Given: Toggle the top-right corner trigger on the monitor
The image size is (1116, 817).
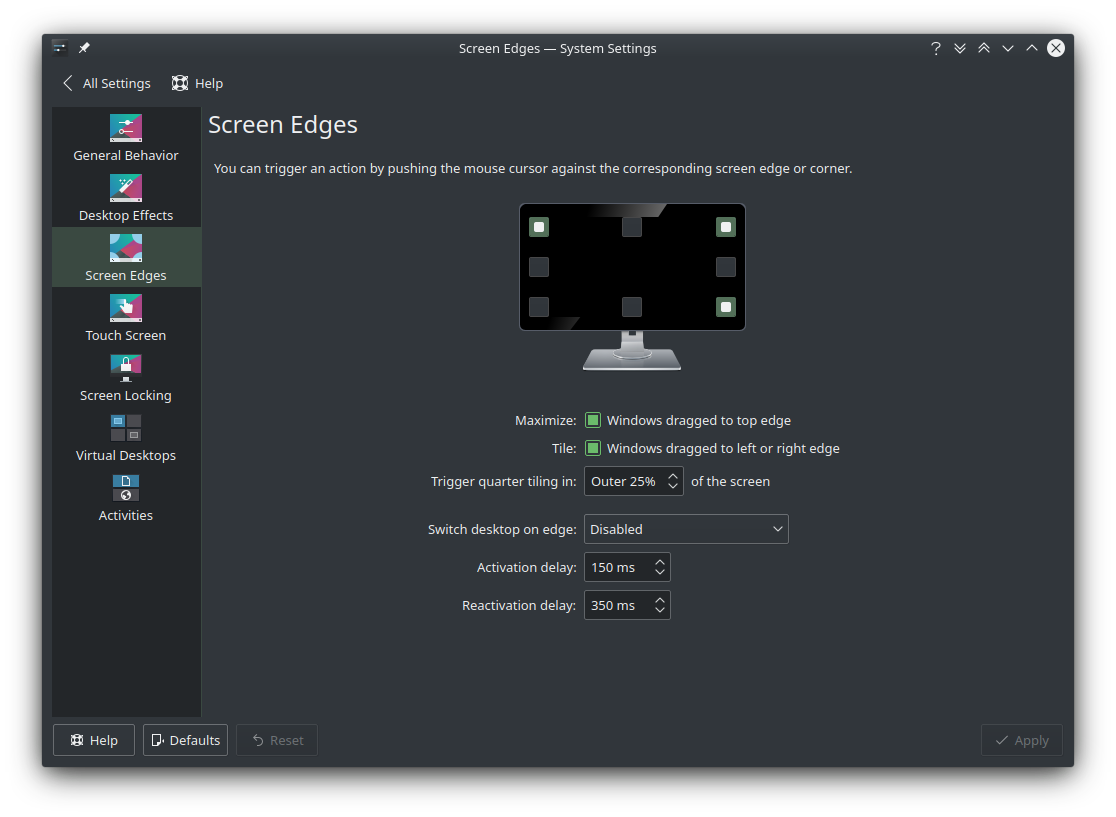Looking at the screenshot, I should (x=725, y=227).
